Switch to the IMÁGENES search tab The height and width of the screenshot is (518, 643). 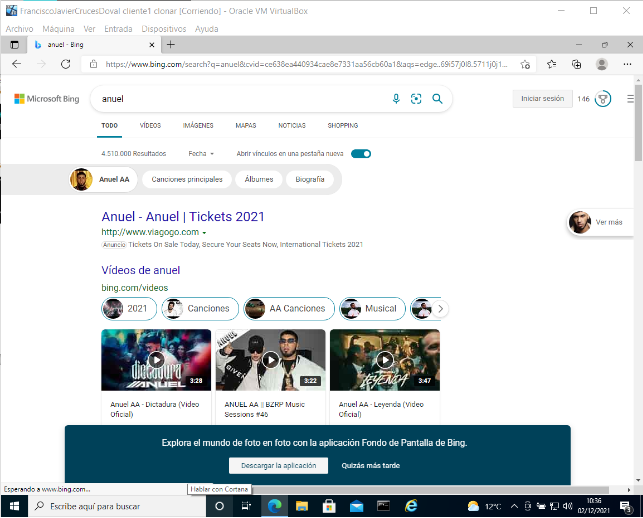pyautogui.click(x=198, y=126)
